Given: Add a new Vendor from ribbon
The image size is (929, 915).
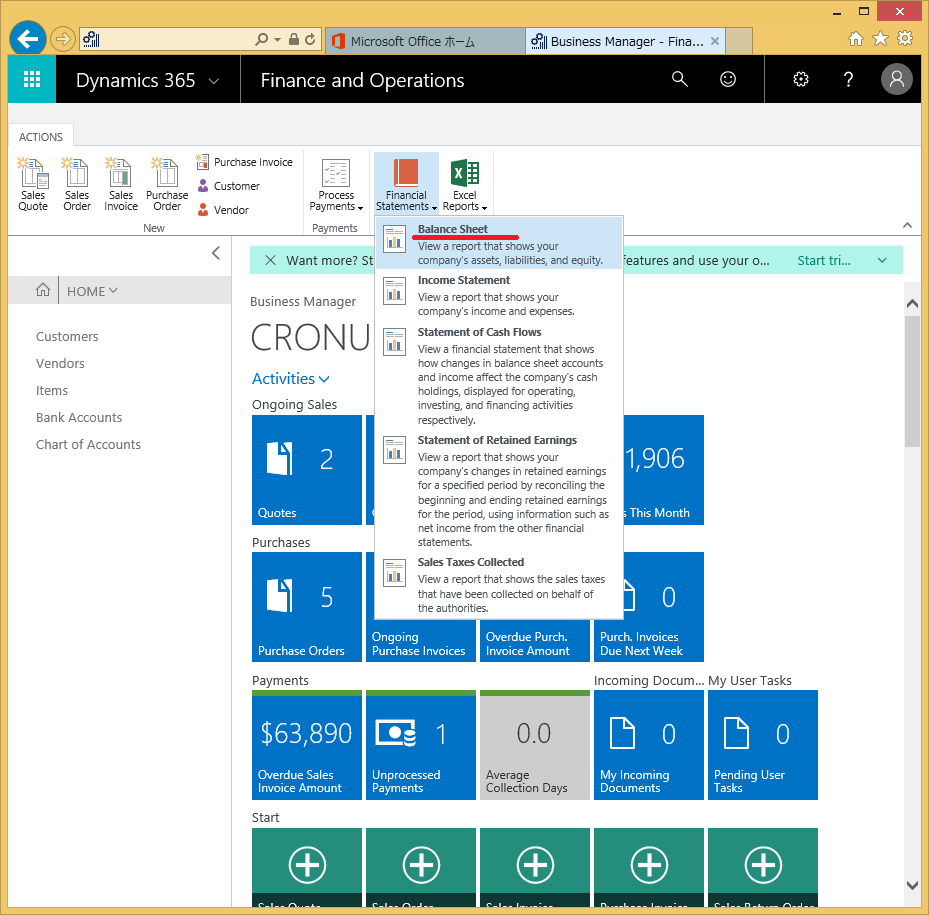Looking at the screenshot, I should (223, 210).
